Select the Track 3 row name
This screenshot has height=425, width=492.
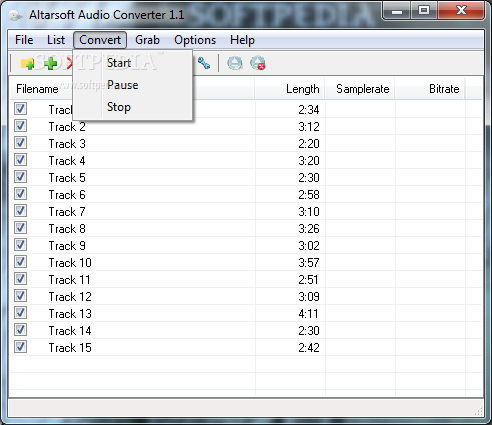pyautogui.click(x=67, y=144)
